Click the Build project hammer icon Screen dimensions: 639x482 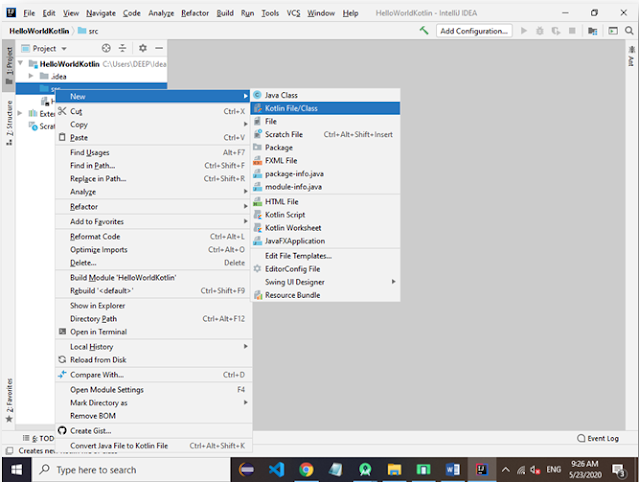424,31
